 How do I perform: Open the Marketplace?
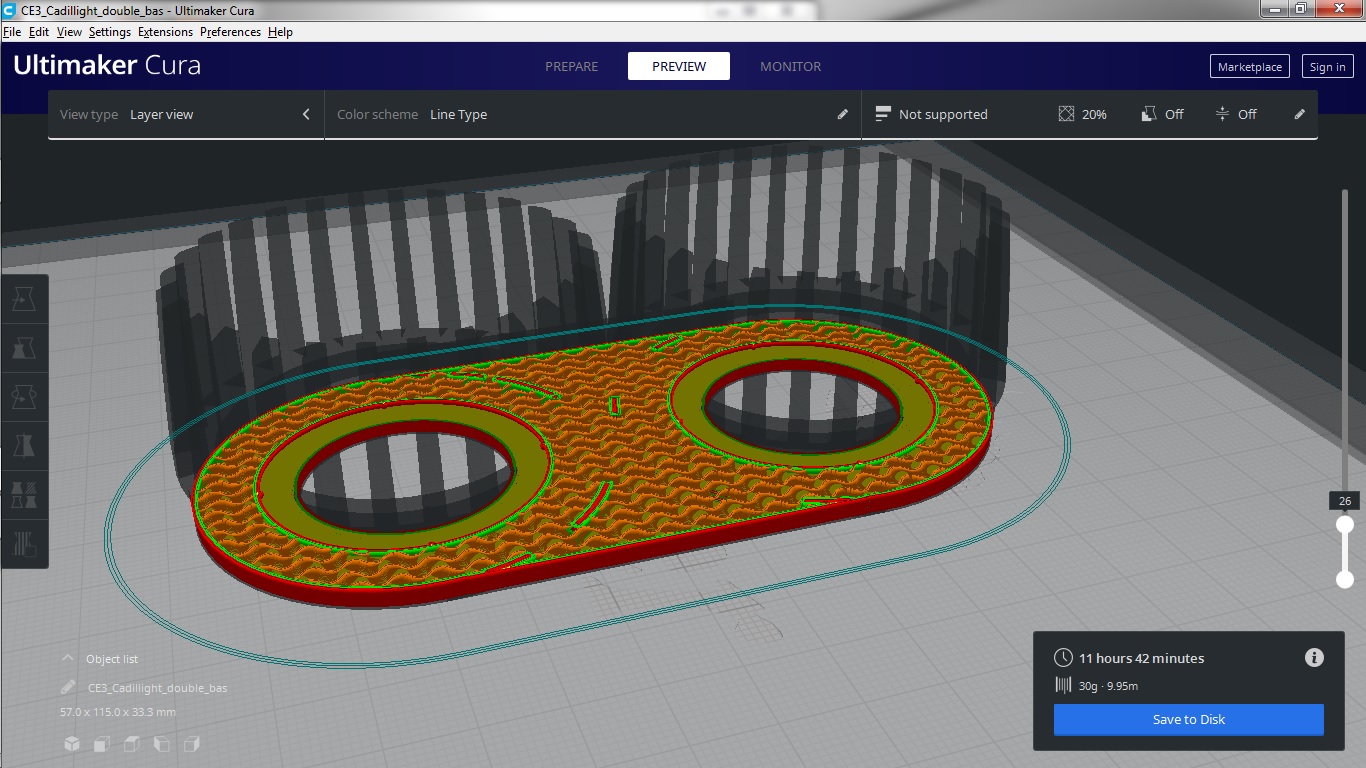1250,67
